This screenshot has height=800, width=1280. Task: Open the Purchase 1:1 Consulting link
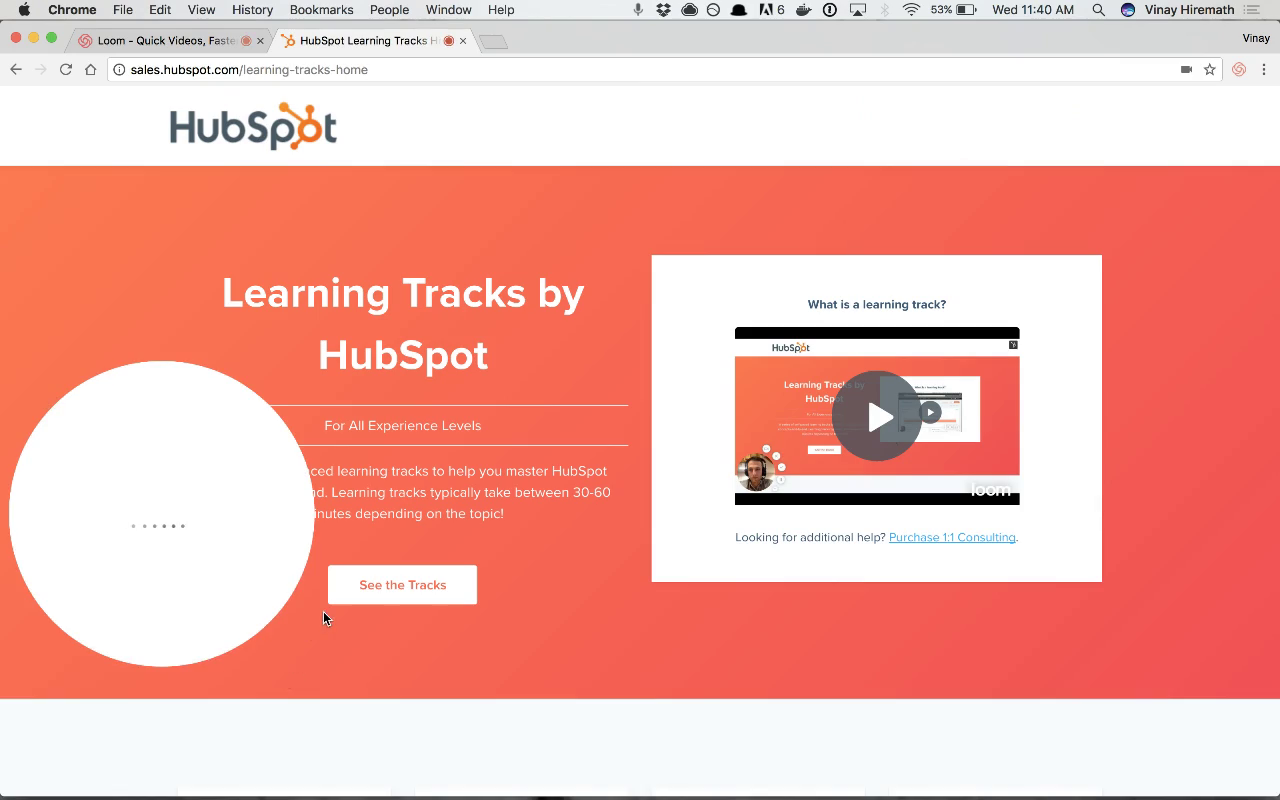click(x=952, y=538)
